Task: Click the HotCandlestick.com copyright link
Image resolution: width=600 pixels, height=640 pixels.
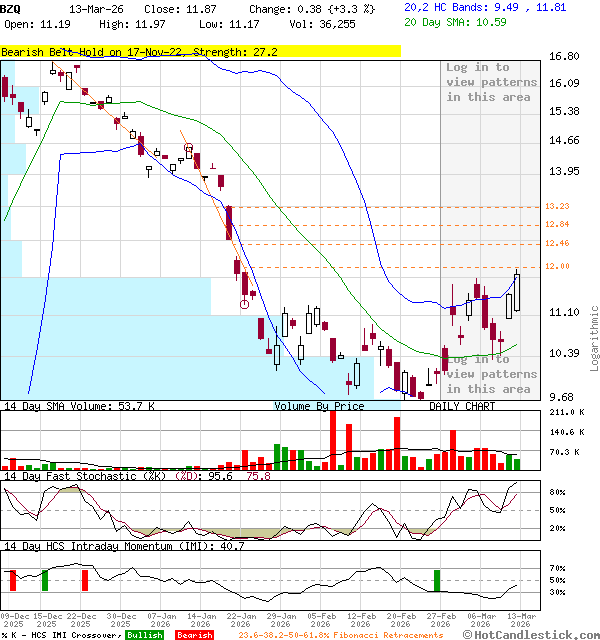Action: [x=532, y=634]
